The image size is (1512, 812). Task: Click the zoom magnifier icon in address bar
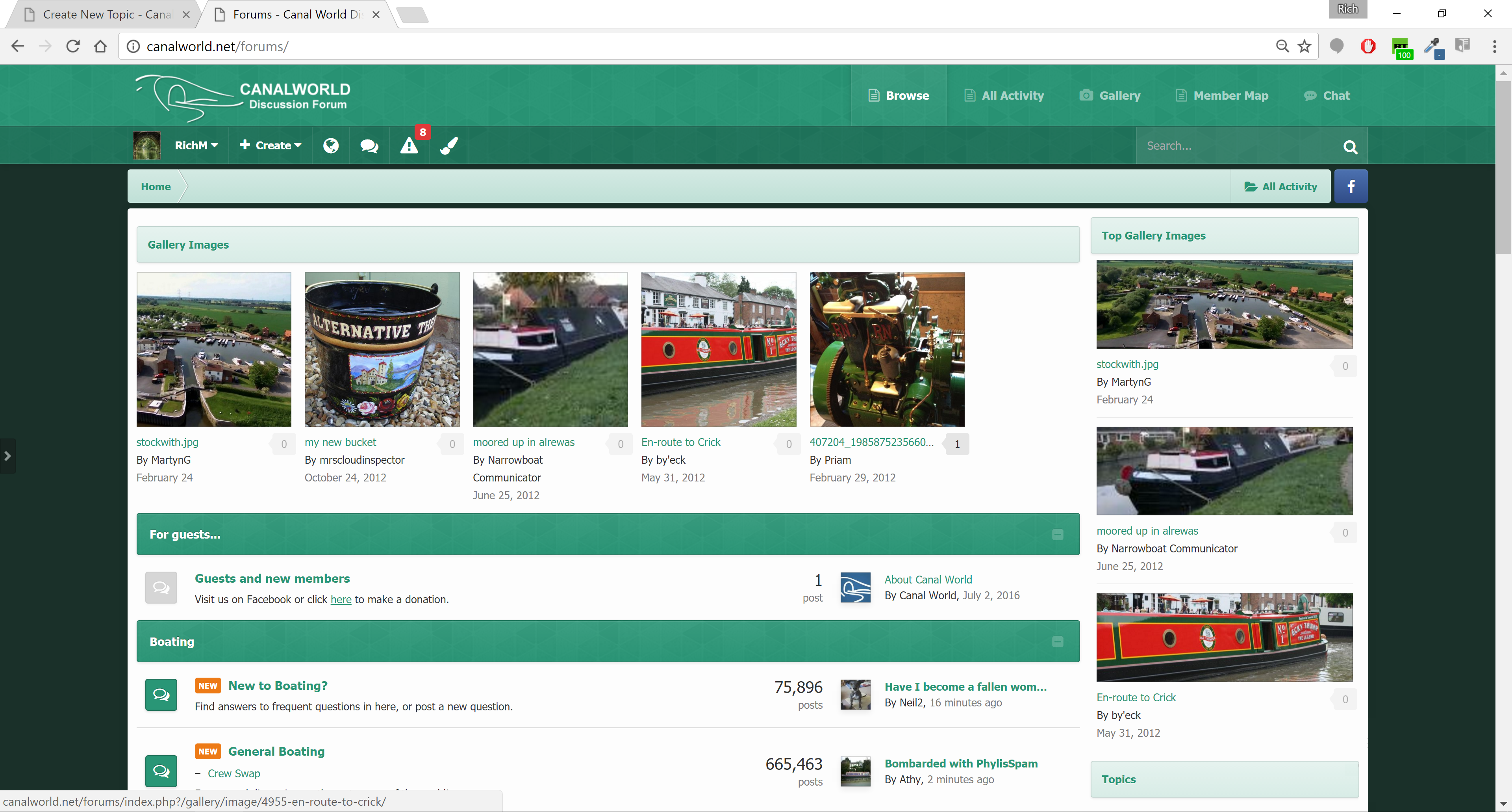1282,46
